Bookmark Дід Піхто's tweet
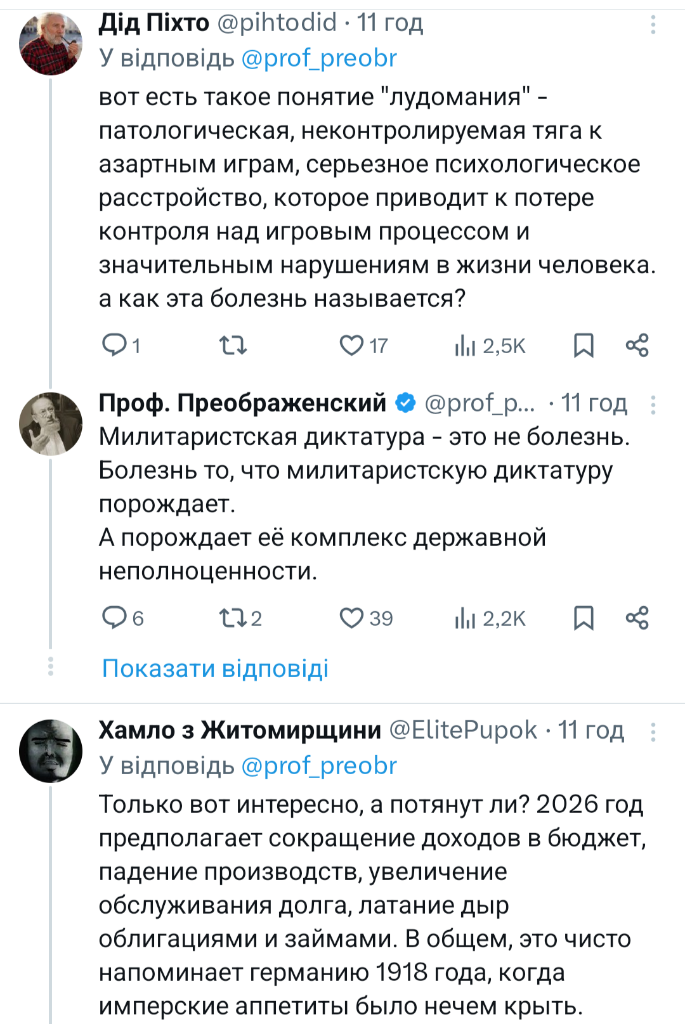The image size is (685, 1024). [584, 346]
